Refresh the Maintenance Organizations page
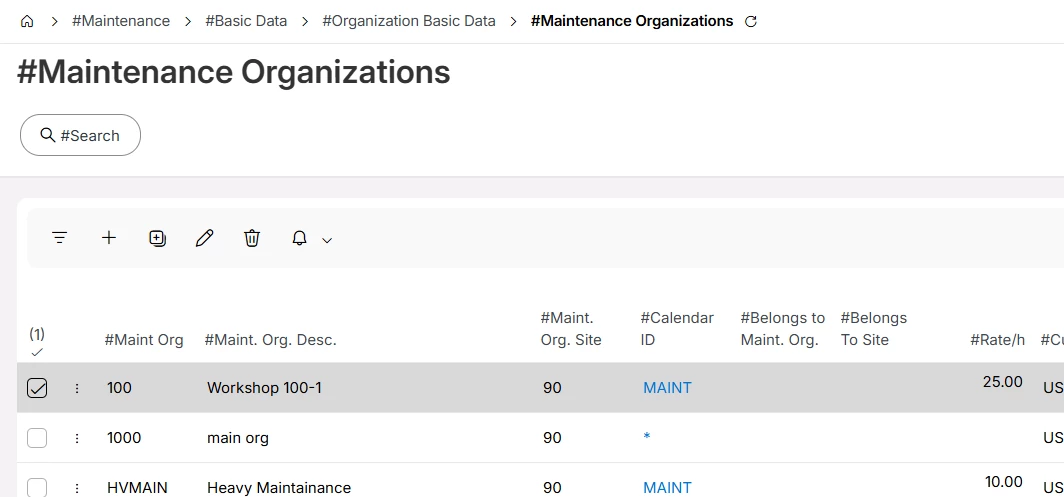The width and height of the screenshot is (1064, 497). tap(751, 21)
